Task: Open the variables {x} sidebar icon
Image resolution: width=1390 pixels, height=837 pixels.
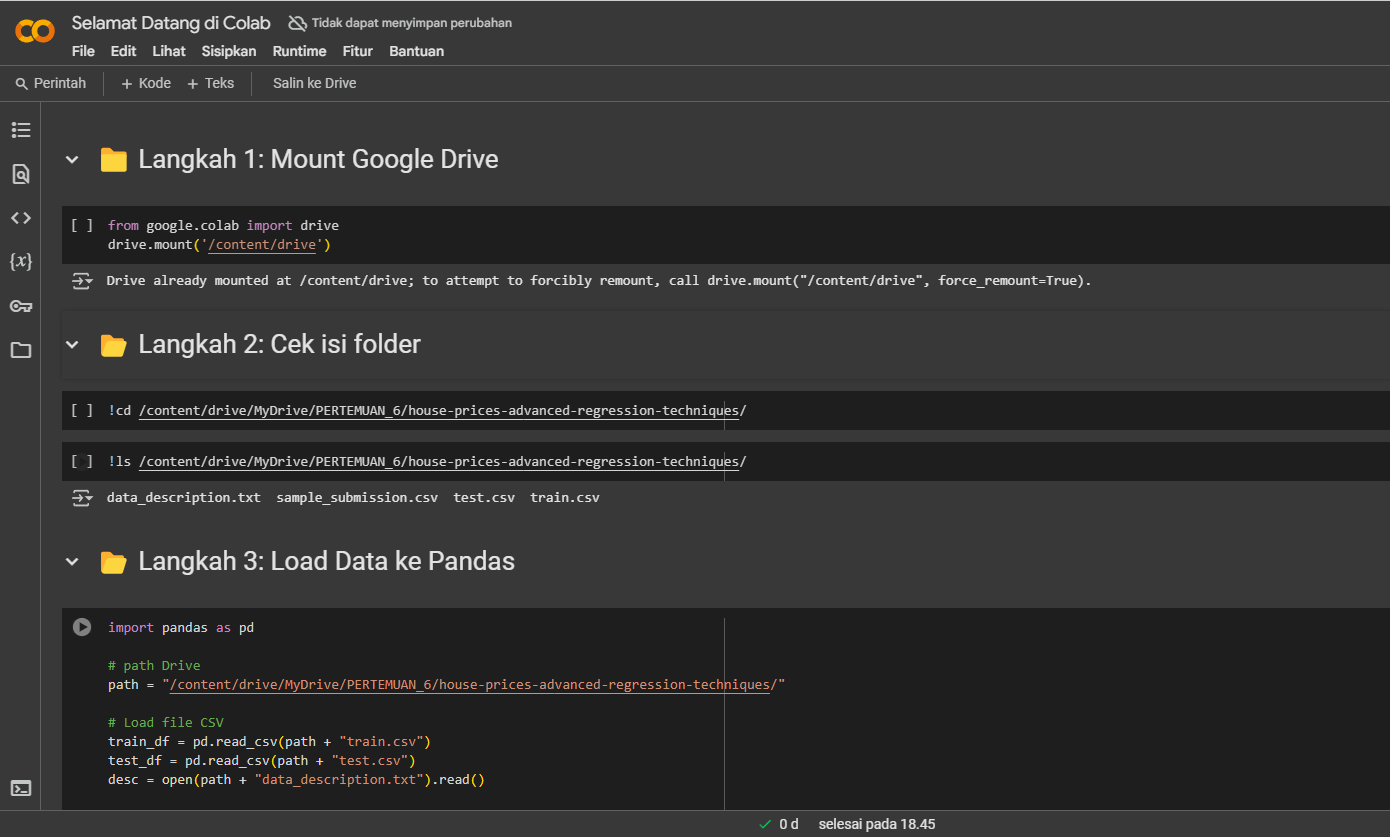Action: point(21,261)
